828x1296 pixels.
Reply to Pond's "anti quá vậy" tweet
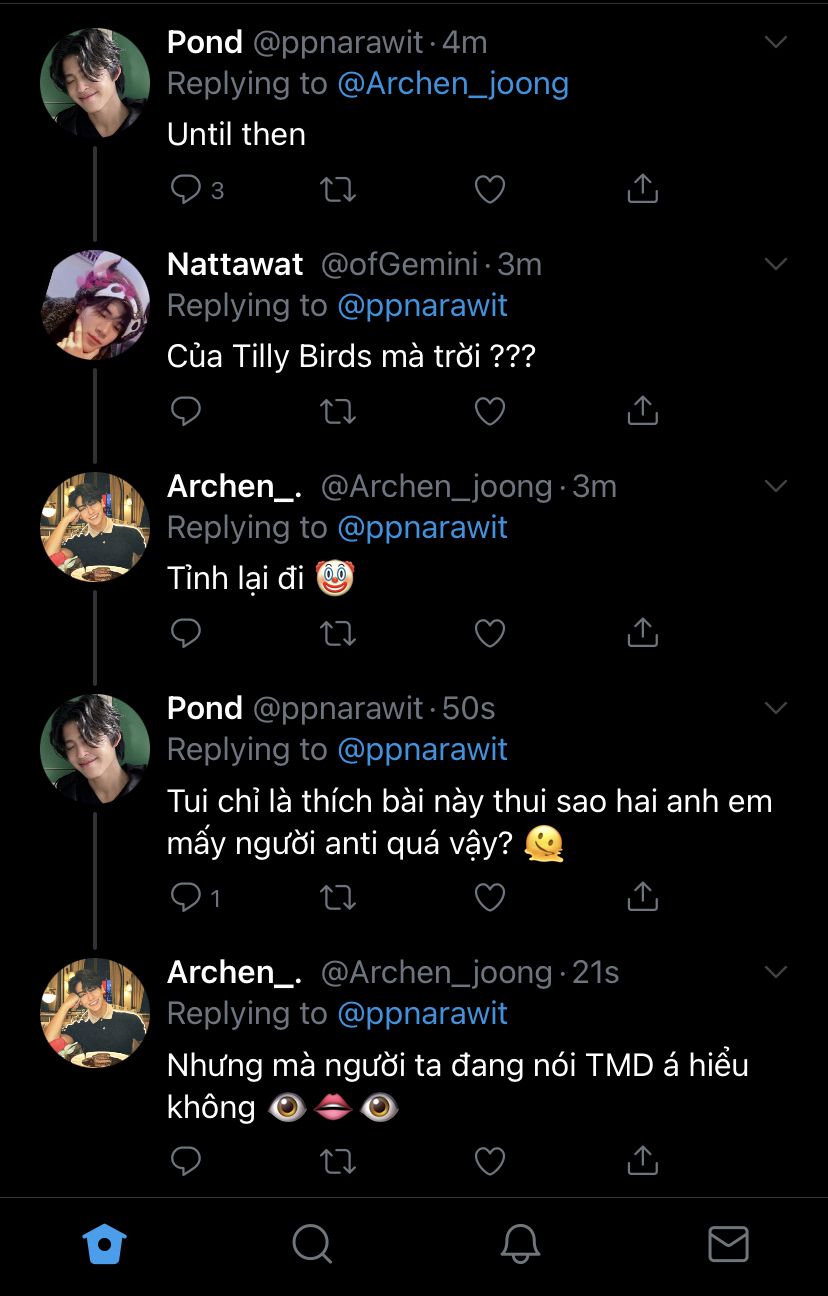(x=187, y=897)
